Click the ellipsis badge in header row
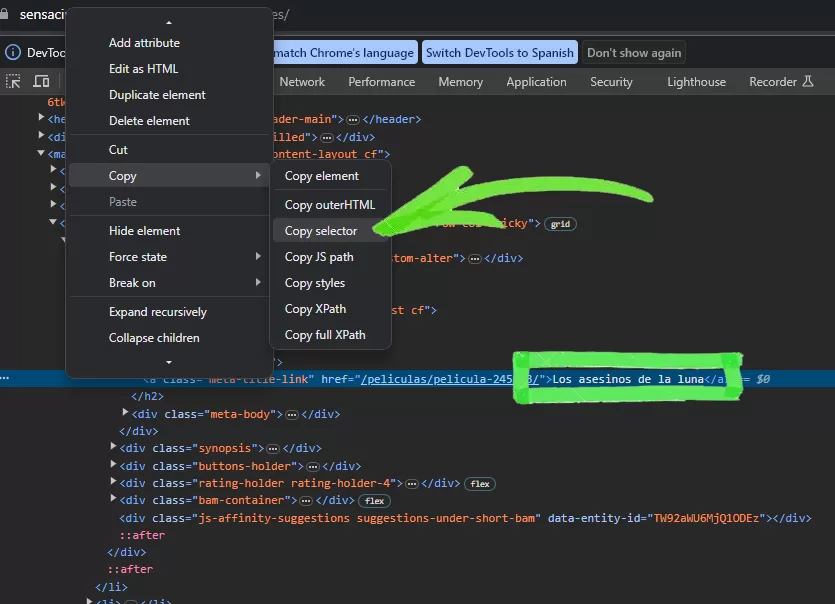835x604 pixels. (x=353, y=119)
